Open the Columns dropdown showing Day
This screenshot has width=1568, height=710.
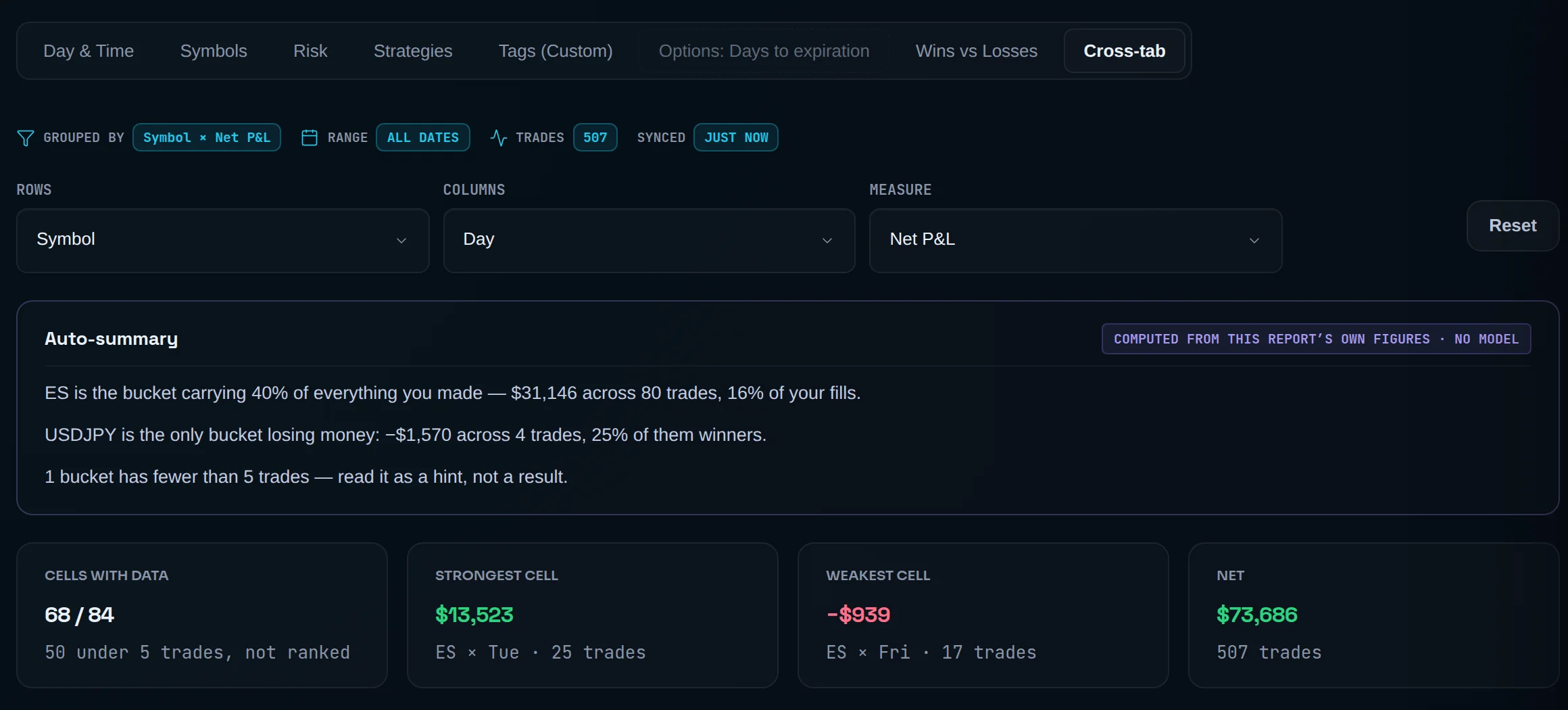[649, 240]
